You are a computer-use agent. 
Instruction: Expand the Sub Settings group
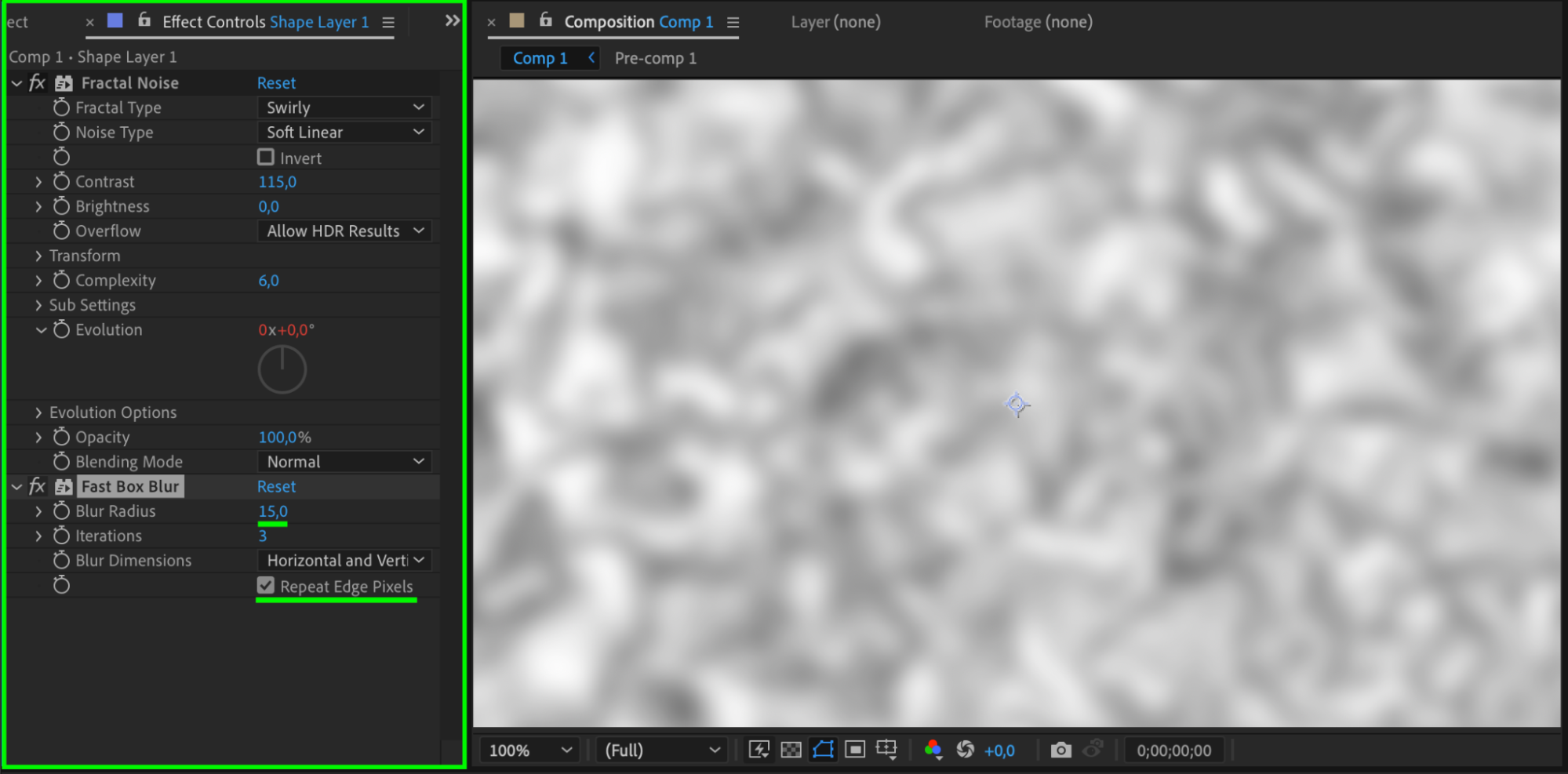38,305
